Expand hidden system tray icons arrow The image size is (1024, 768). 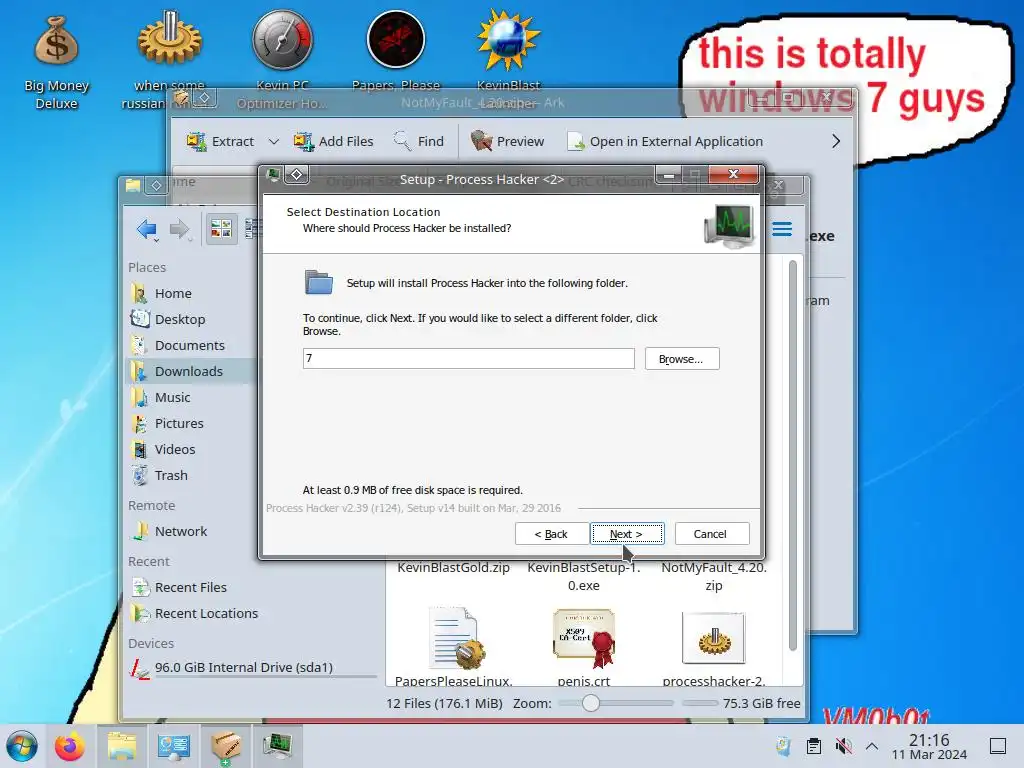click(x=872, y=746)
